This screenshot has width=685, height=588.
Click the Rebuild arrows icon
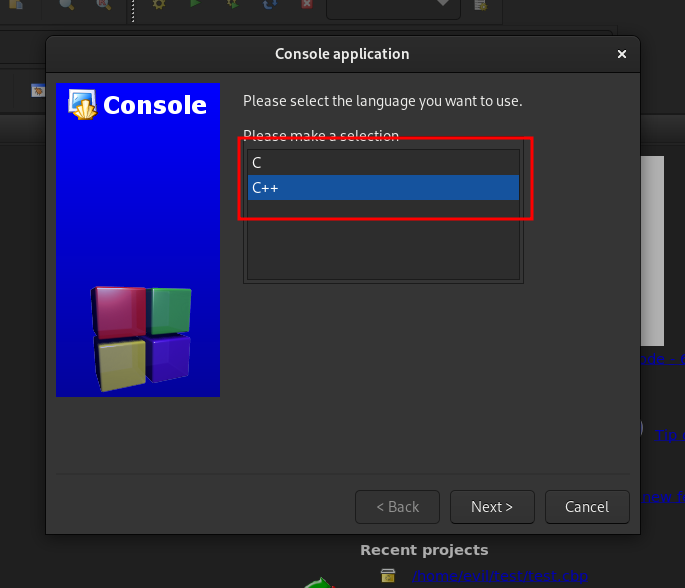click(x=270, y=5)
